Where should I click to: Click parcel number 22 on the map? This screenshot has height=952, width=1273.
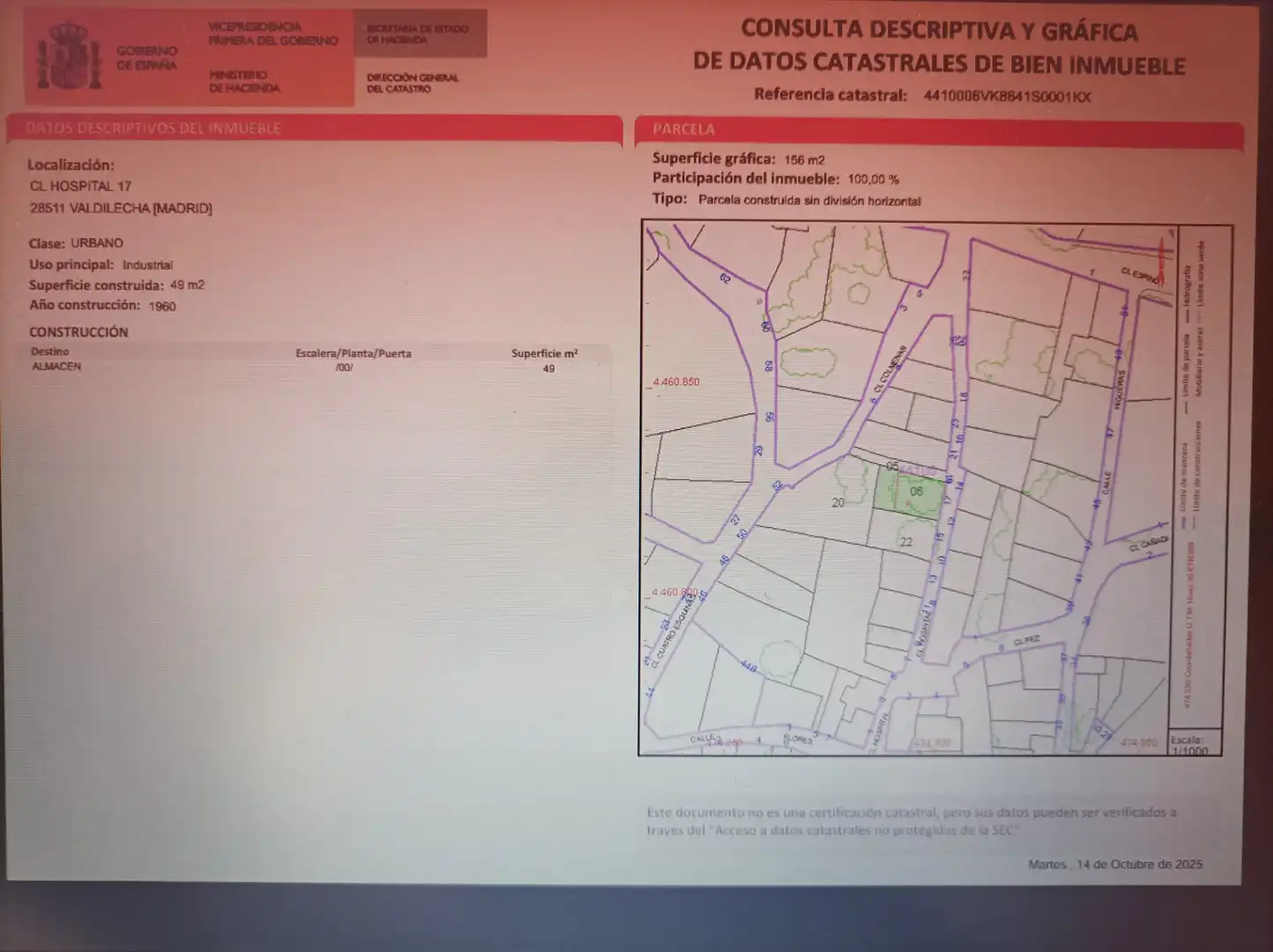click(x=905, y=542)
